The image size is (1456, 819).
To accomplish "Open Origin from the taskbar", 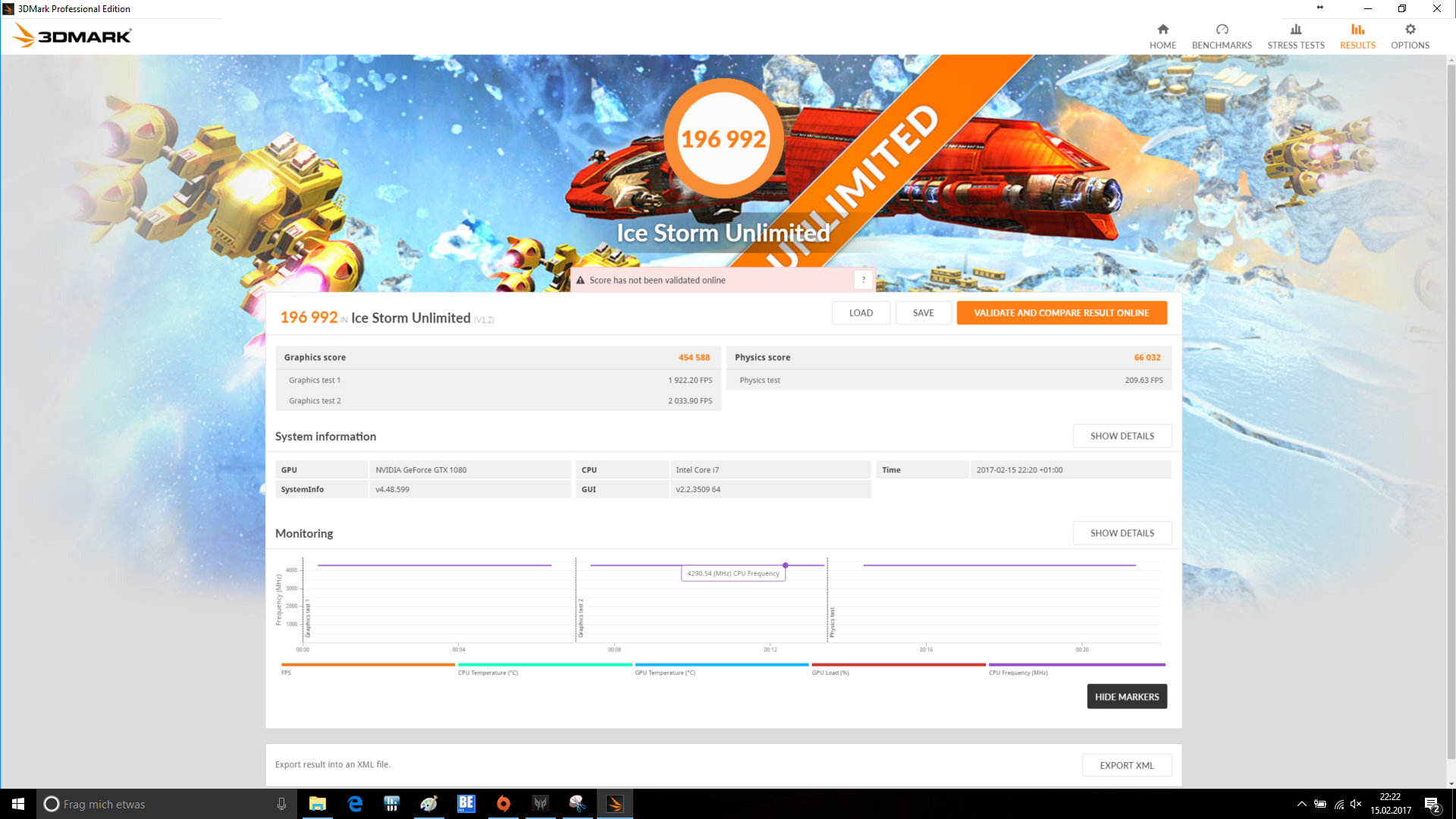I will coord(503,804).
